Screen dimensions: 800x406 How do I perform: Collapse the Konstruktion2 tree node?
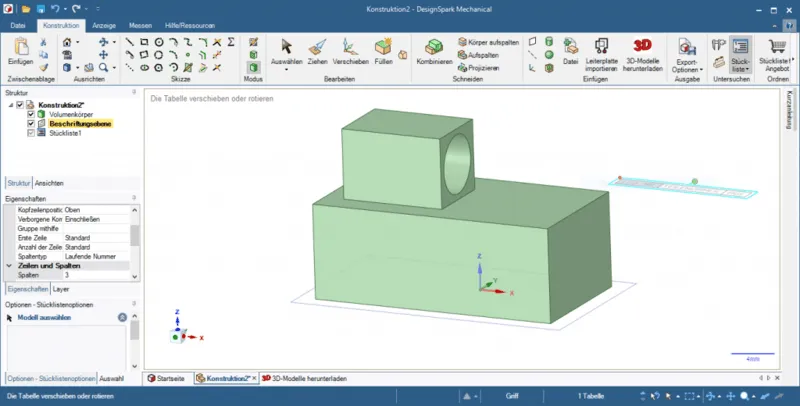pos(11,105)
